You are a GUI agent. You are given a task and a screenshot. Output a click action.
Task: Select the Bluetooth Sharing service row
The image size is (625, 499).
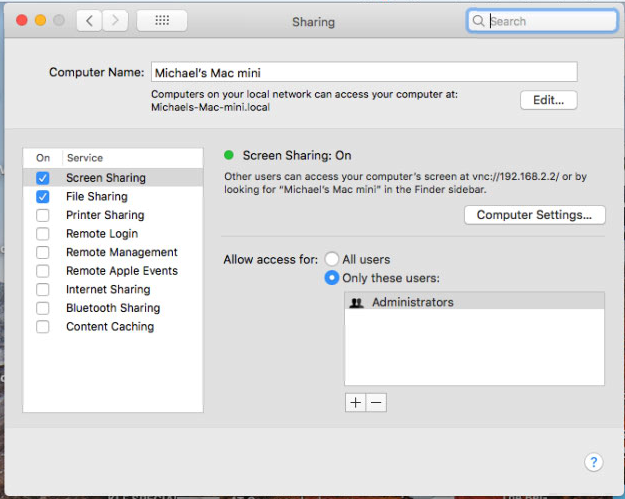[113, 308]
